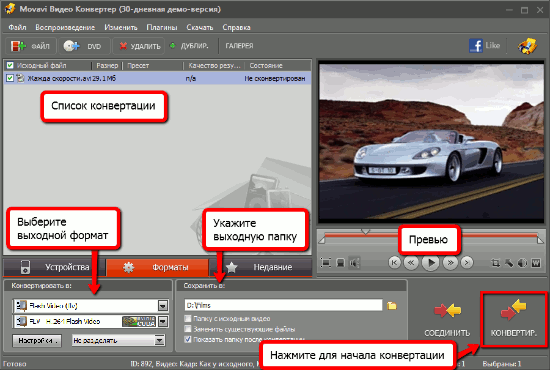Click the Качество резу... column header

tap(215, 66)
